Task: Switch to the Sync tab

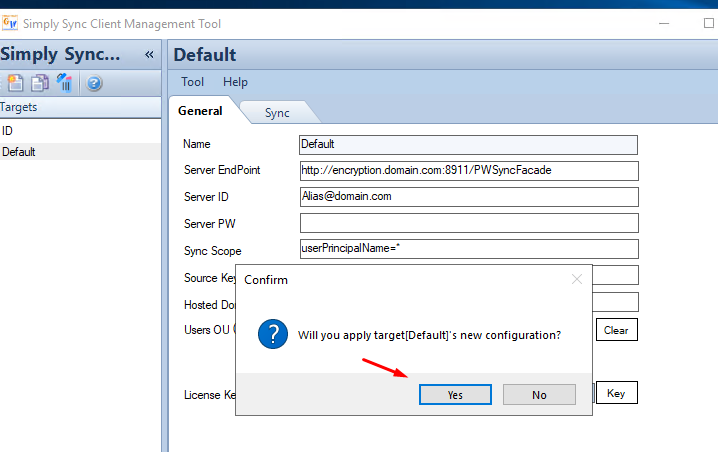Action: pyautogui.click(x=277, y=113)
